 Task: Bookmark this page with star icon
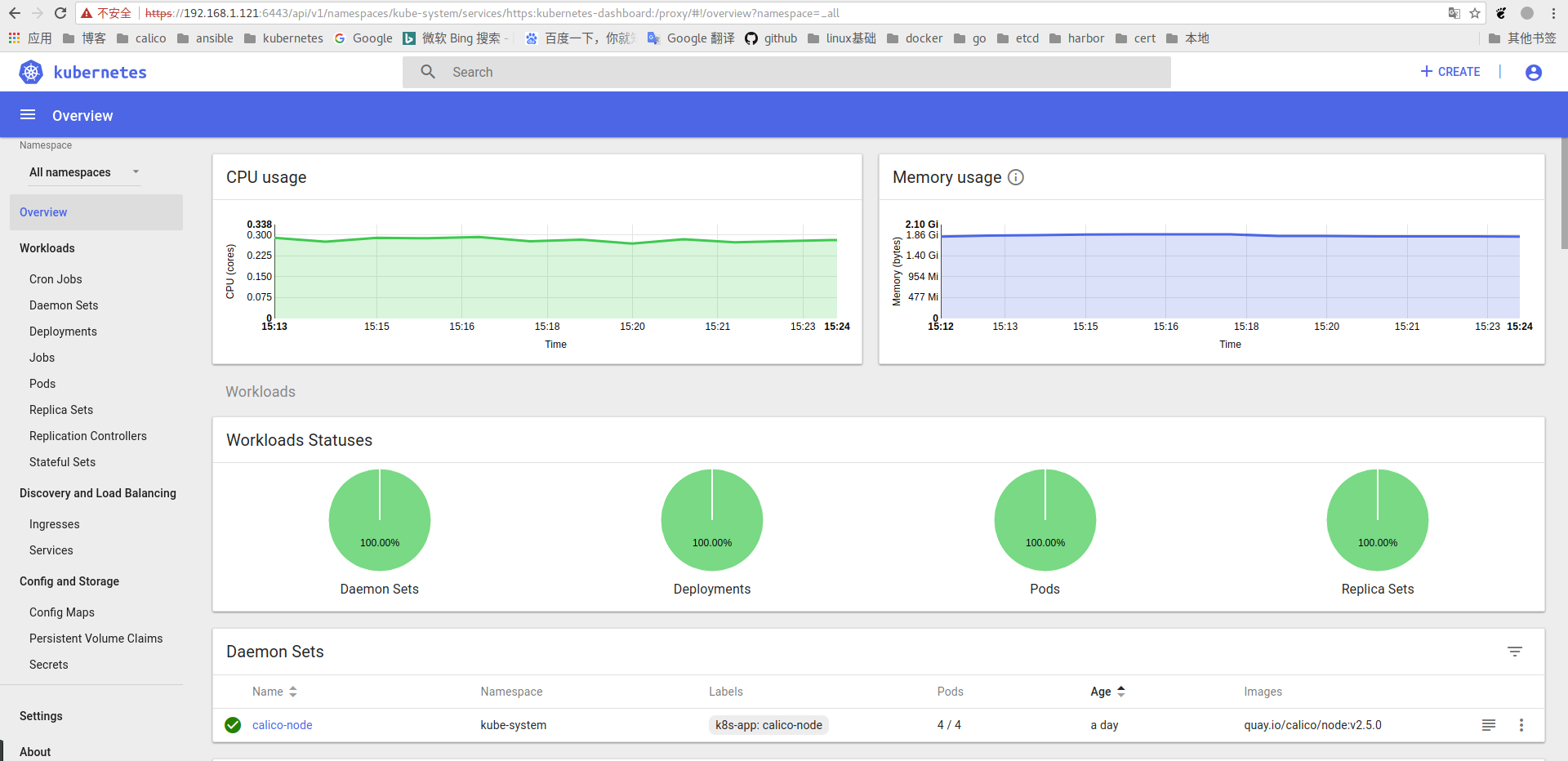[1475, 13]
